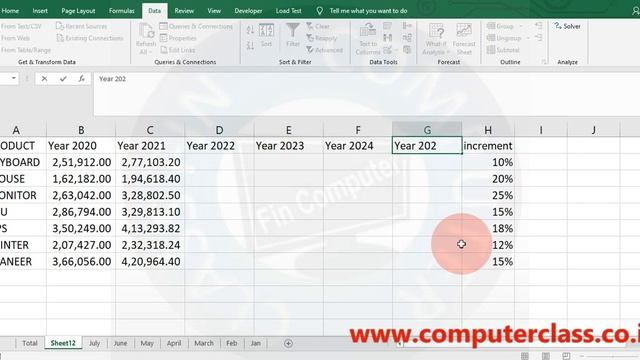
Task: Select the 25% increment cell
Action: click(x=488, y=195)
